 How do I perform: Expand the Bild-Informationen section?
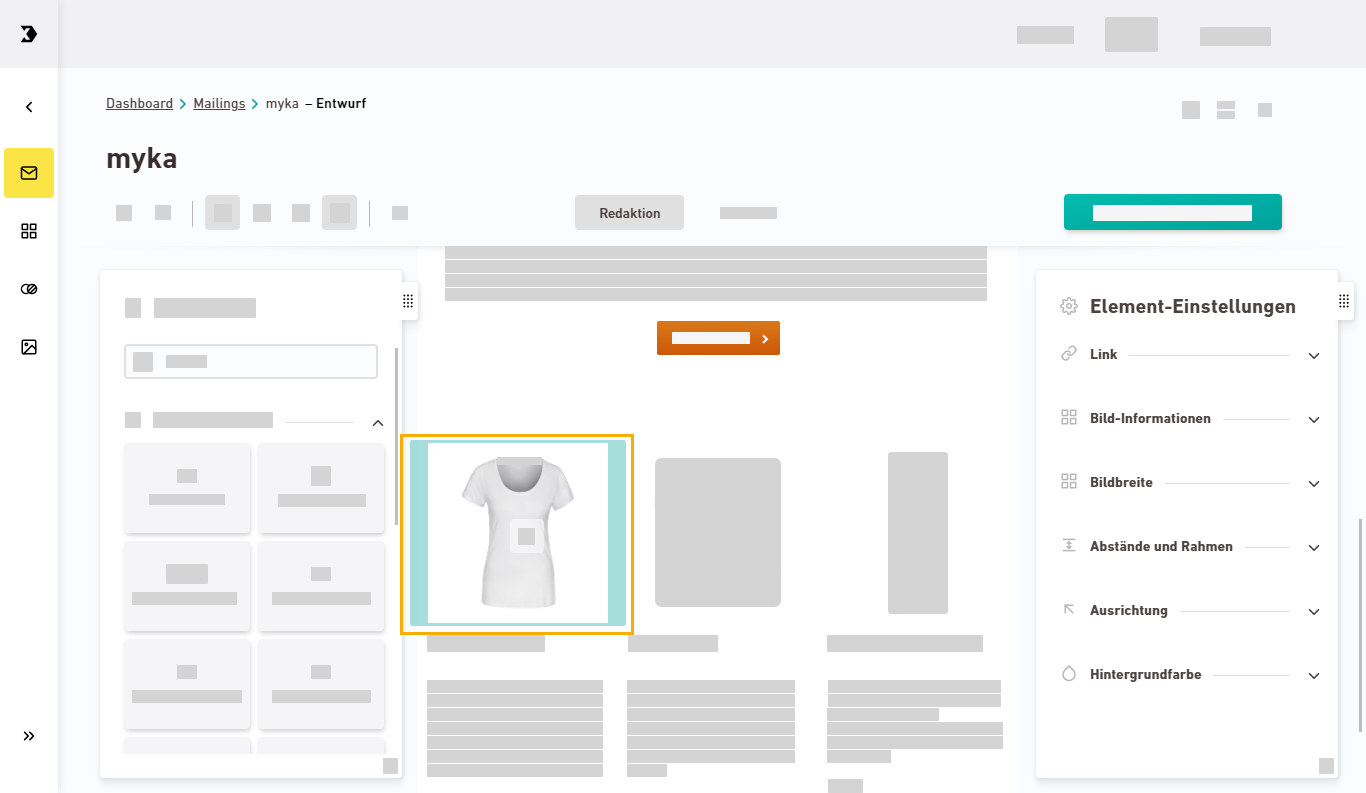pyautogui.click(x=1314, y=420)
